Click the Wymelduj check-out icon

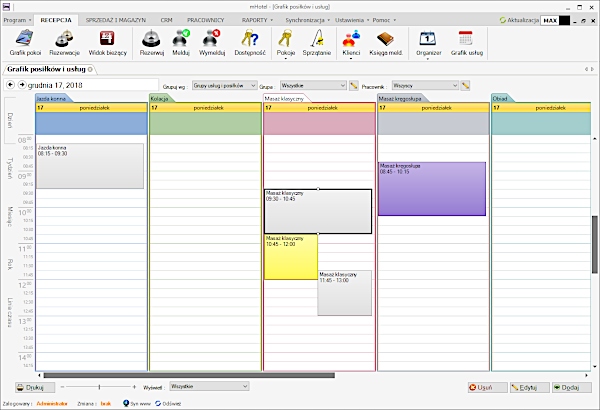point(212,41)
